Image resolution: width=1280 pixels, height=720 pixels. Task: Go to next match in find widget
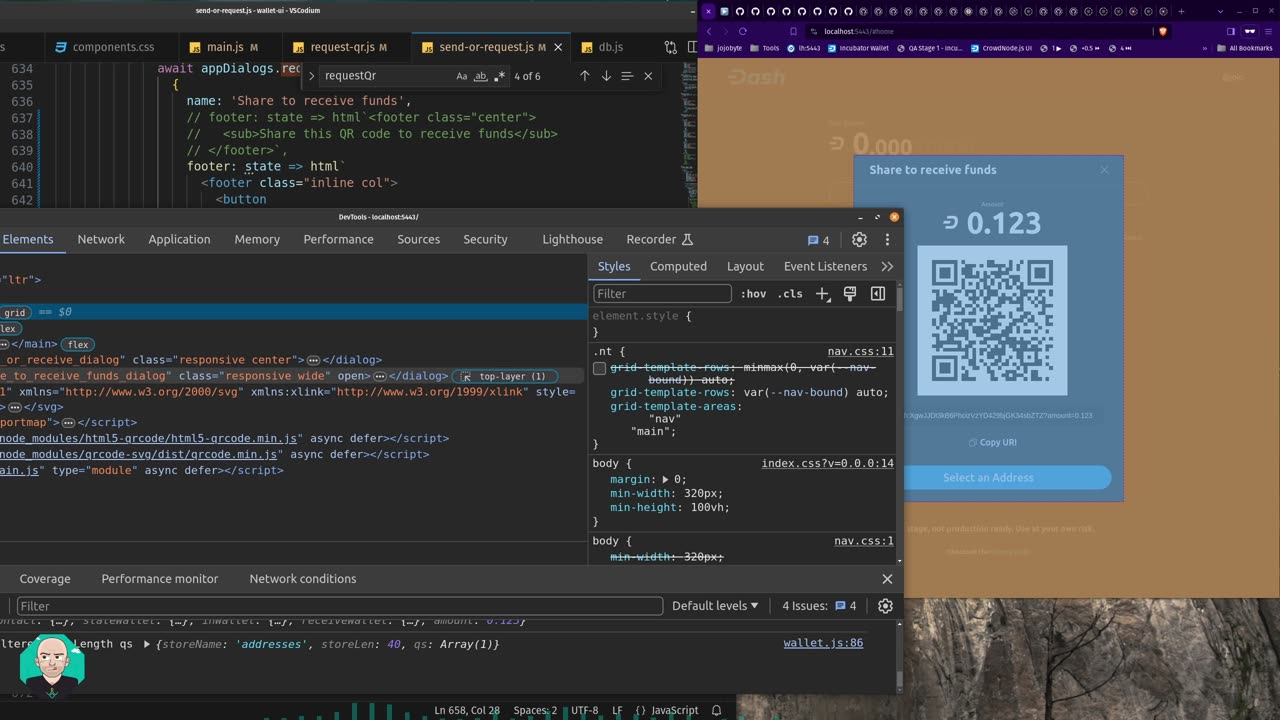pos(606,76)
